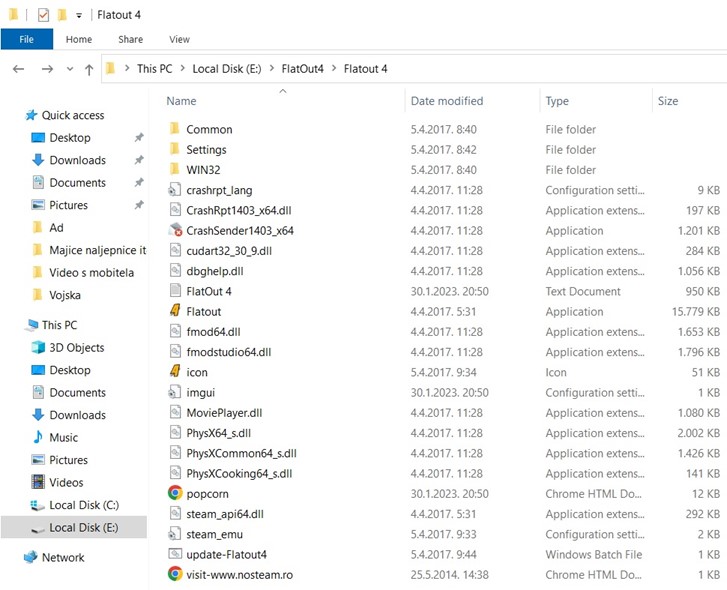Click the yellow icon file named icon

pos(174,373)
